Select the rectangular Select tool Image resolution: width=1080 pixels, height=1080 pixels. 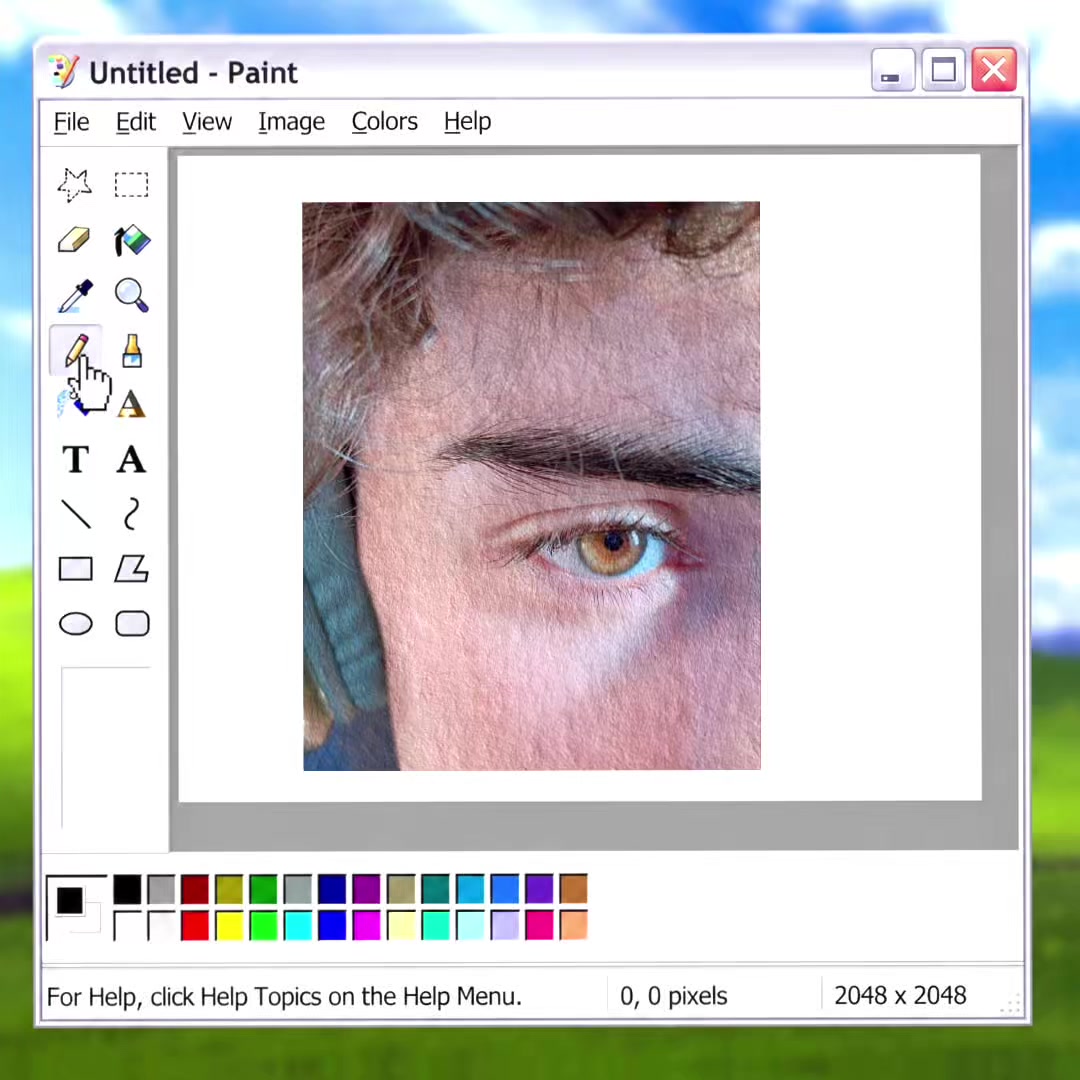pyautogui.click(x=132, y=185)
